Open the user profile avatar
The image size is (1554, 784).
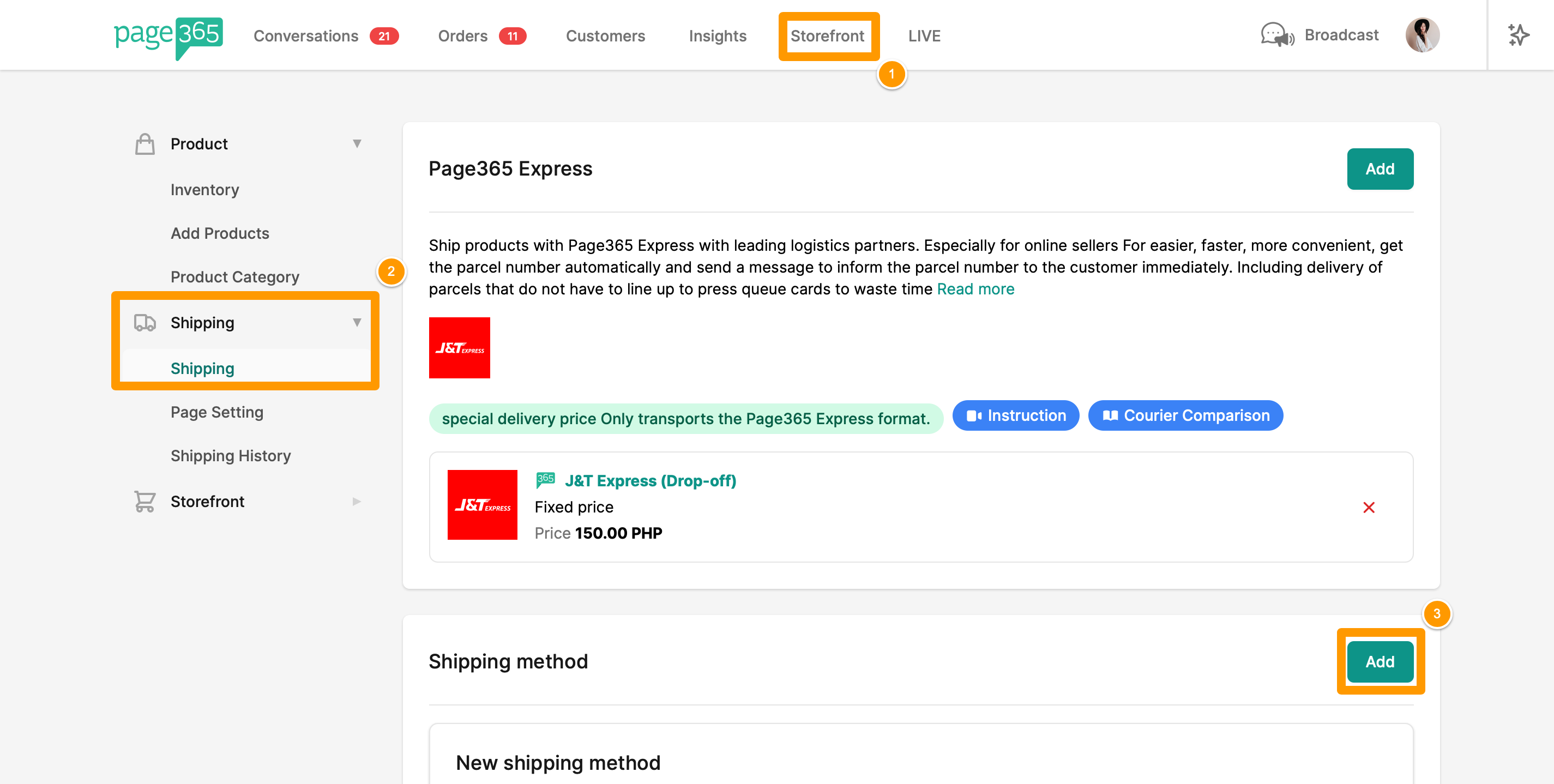(x=1422, y=35)
